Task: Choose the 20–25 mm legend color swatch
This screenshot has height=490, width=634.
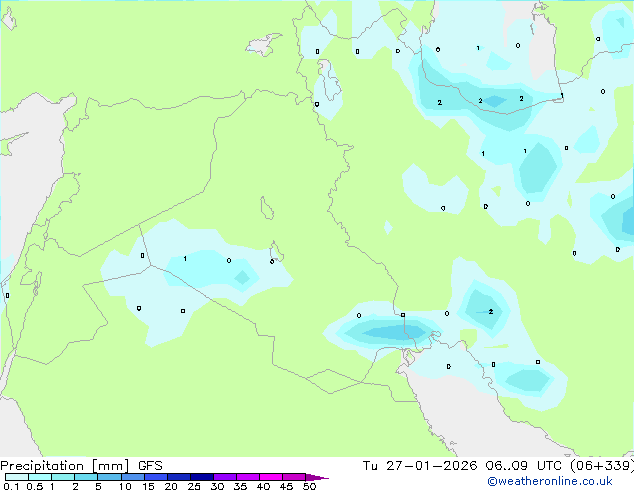Action: (179, 477)
